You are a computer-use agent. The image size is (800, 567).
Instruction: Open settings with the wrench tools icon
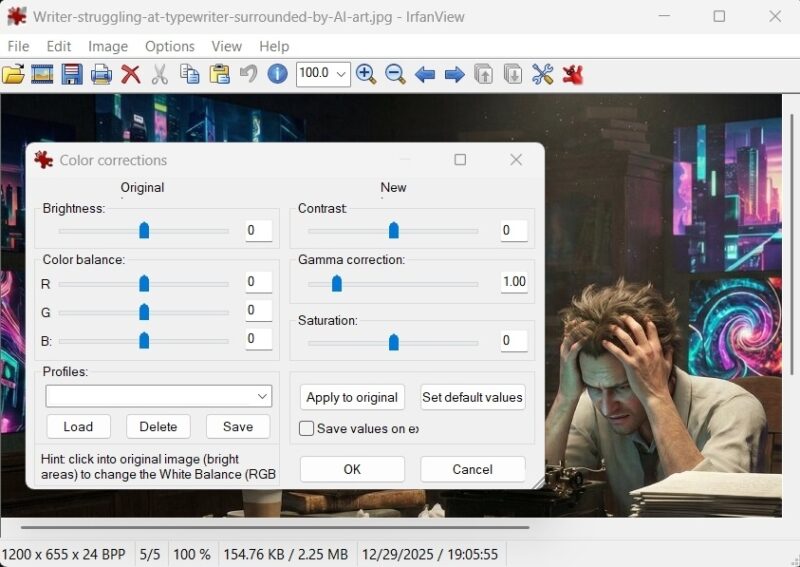pos(542,75)
